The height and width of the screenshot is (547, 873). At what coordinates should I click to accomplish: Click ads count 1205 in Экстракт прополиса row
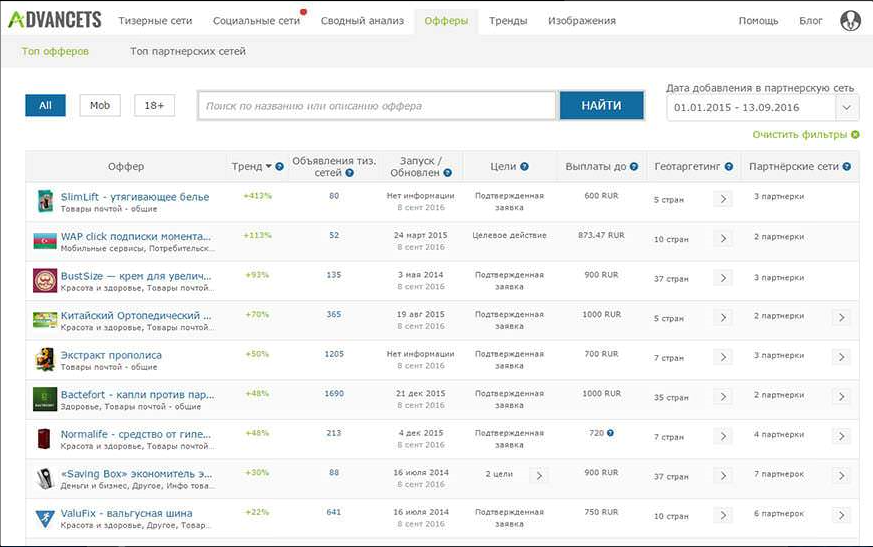click(334, 354)
